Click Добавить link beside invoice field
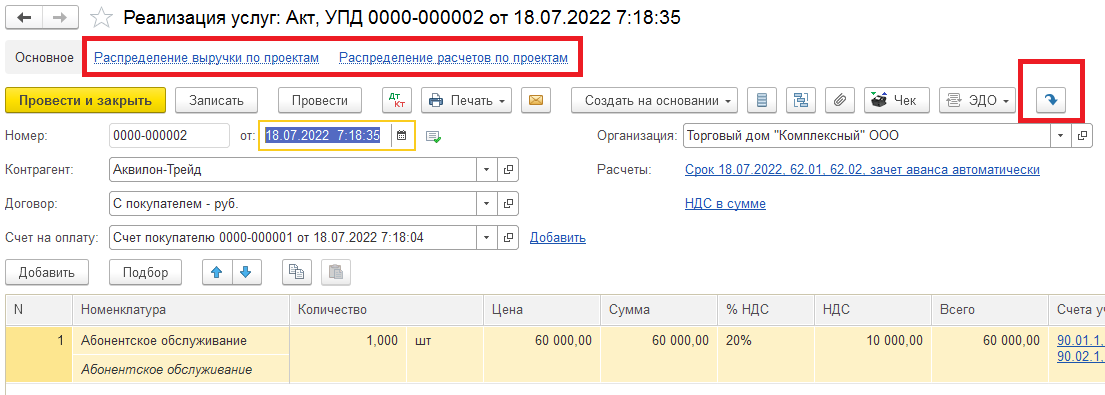 (557, 237)
